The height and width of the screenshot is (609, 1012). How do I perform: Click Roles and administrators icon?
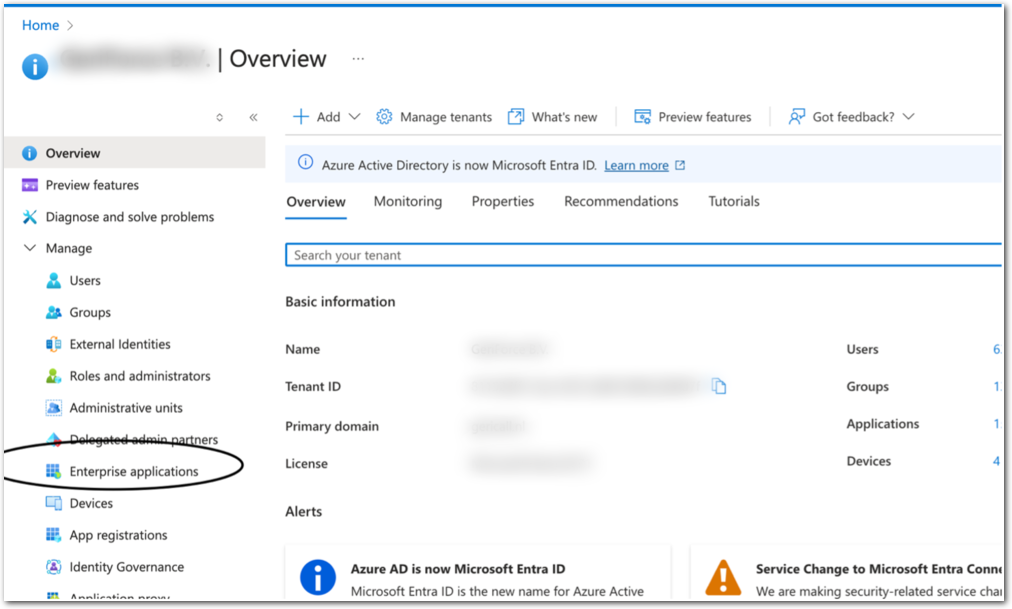[x=54, y=377]
